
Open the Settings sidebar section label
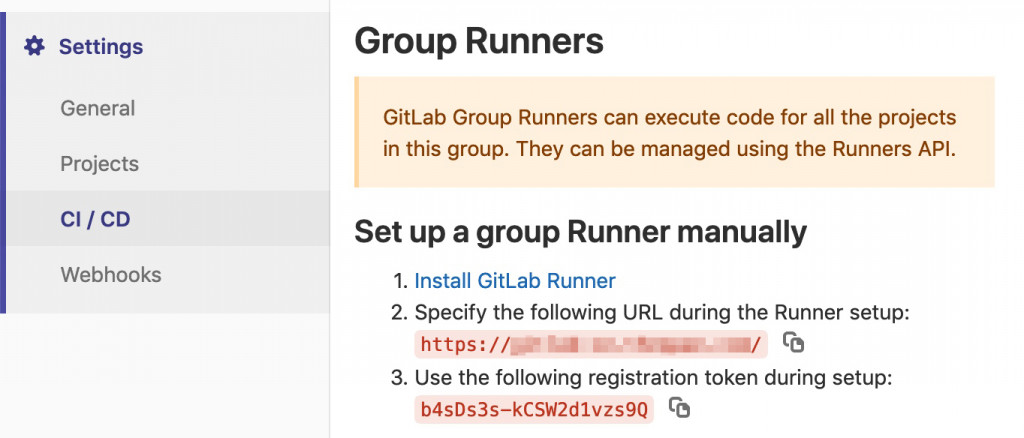pyautogui.click(x=101, y=47)
